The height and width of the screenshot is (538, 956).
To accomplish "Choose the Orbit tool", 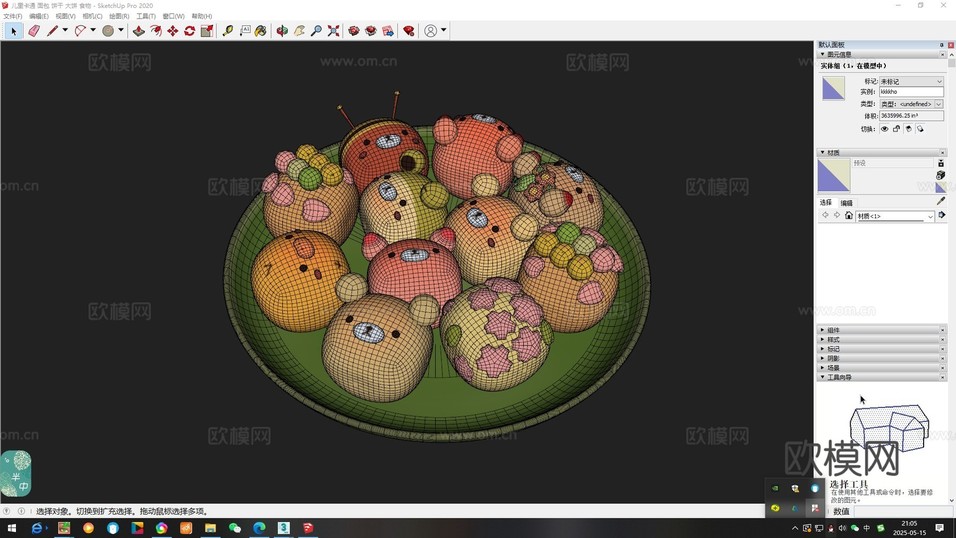I will pyautogui.click(x=282, y=30).
